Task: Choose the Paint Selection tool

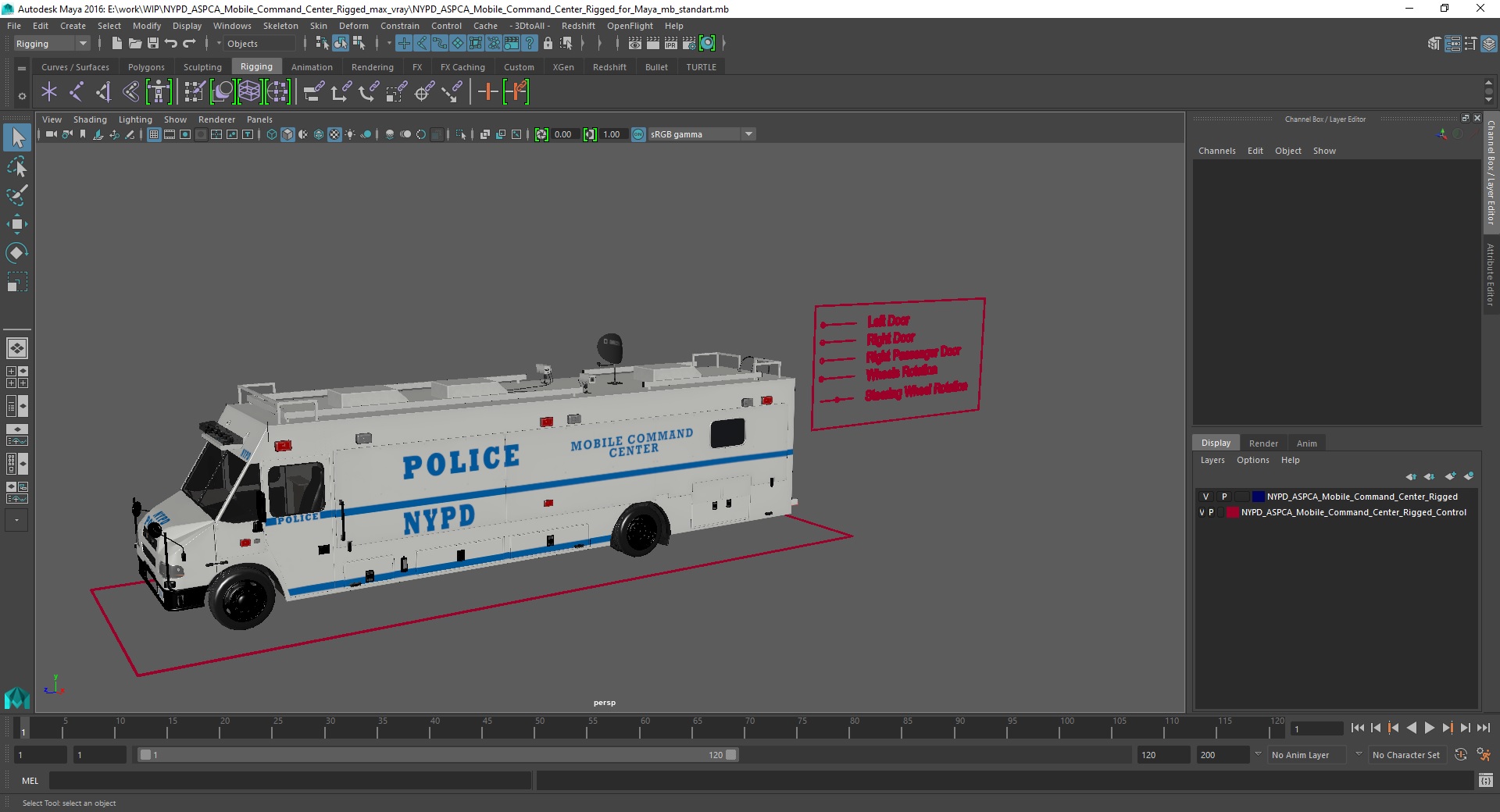Action: pyautogui.click(x=16, y=195)
